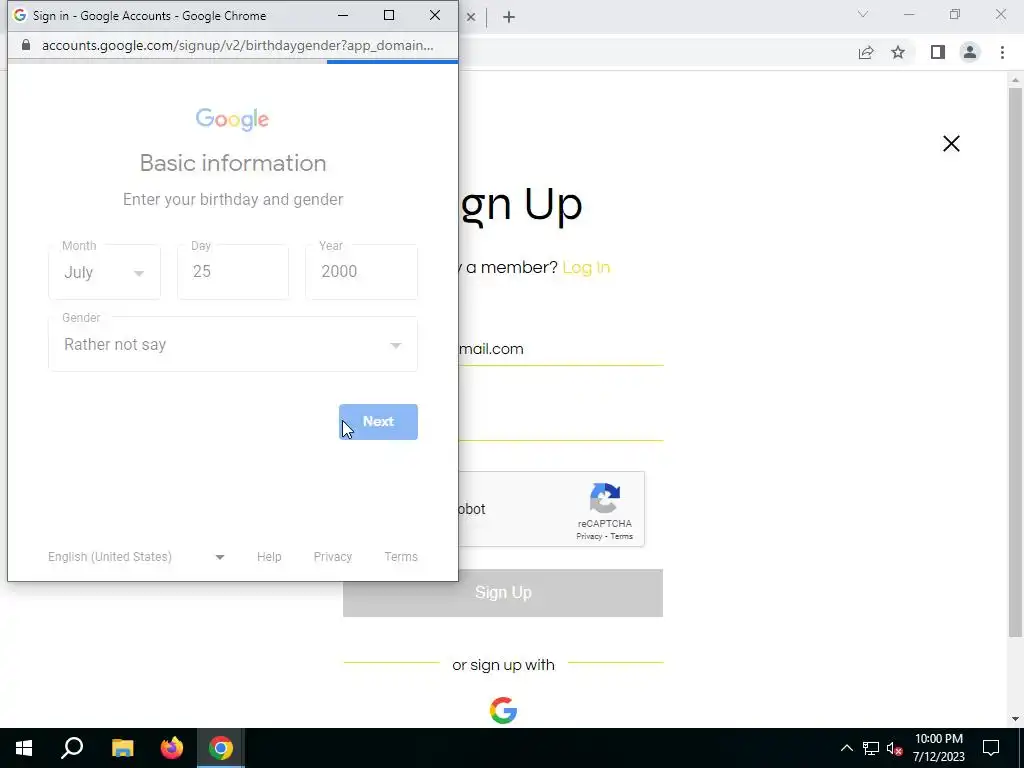The image size is (1024, 768).
Task: Close the Google sign-in popup window
Action: click(x=435, y=15)
